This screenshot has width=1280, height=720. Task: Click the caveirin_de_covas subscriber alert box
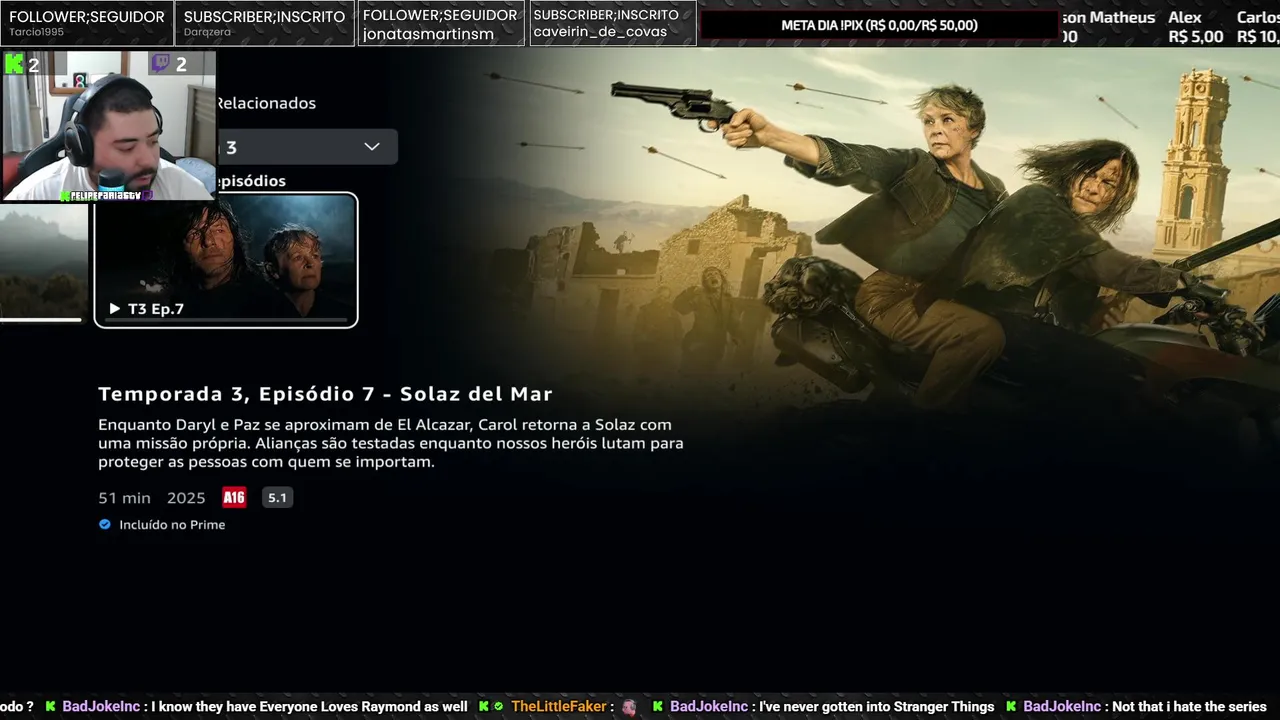point(612,23)
